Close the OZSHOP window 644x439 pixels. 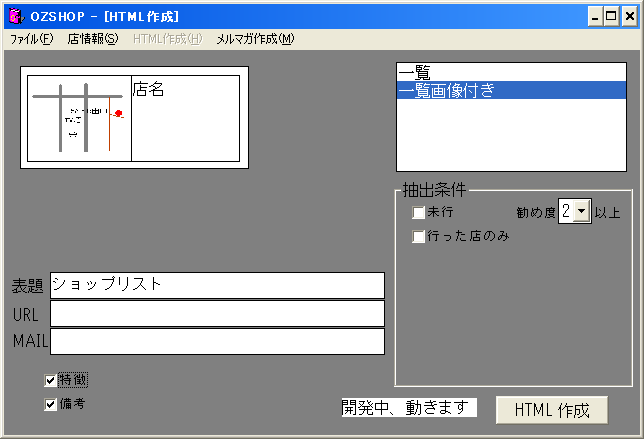coord(630,16)
